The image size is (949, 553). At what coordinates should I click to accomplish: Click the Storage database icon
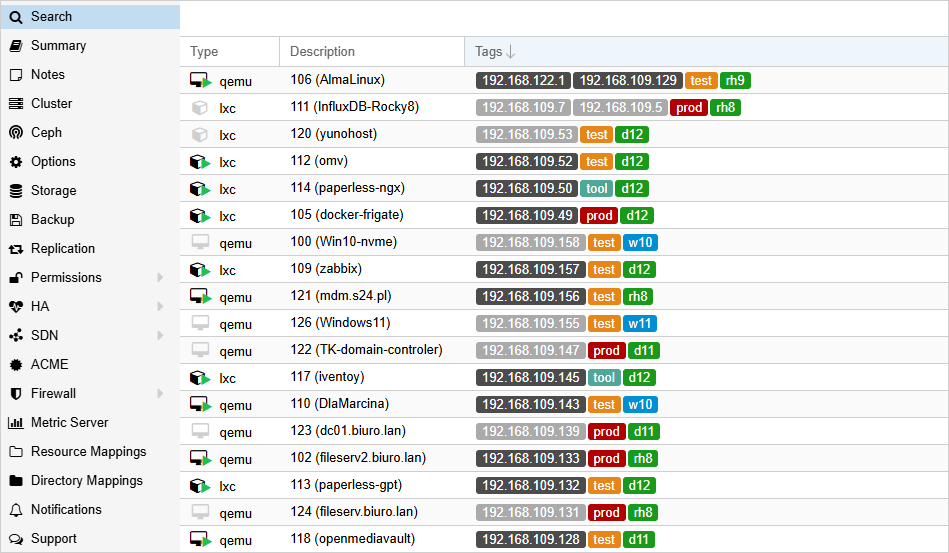click(15, 191)
